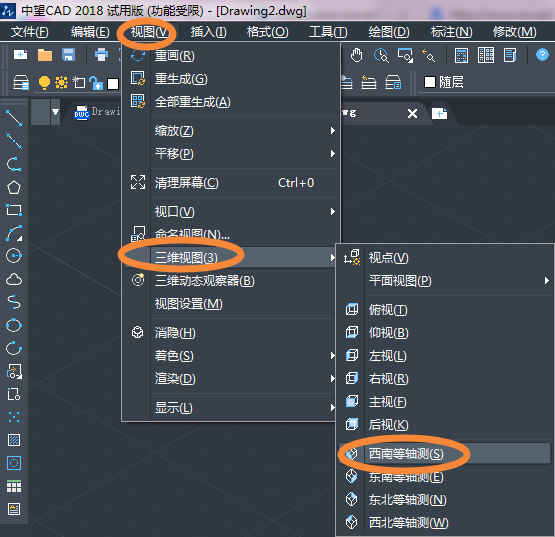Click the white layer color swatch

coord(113,84)
